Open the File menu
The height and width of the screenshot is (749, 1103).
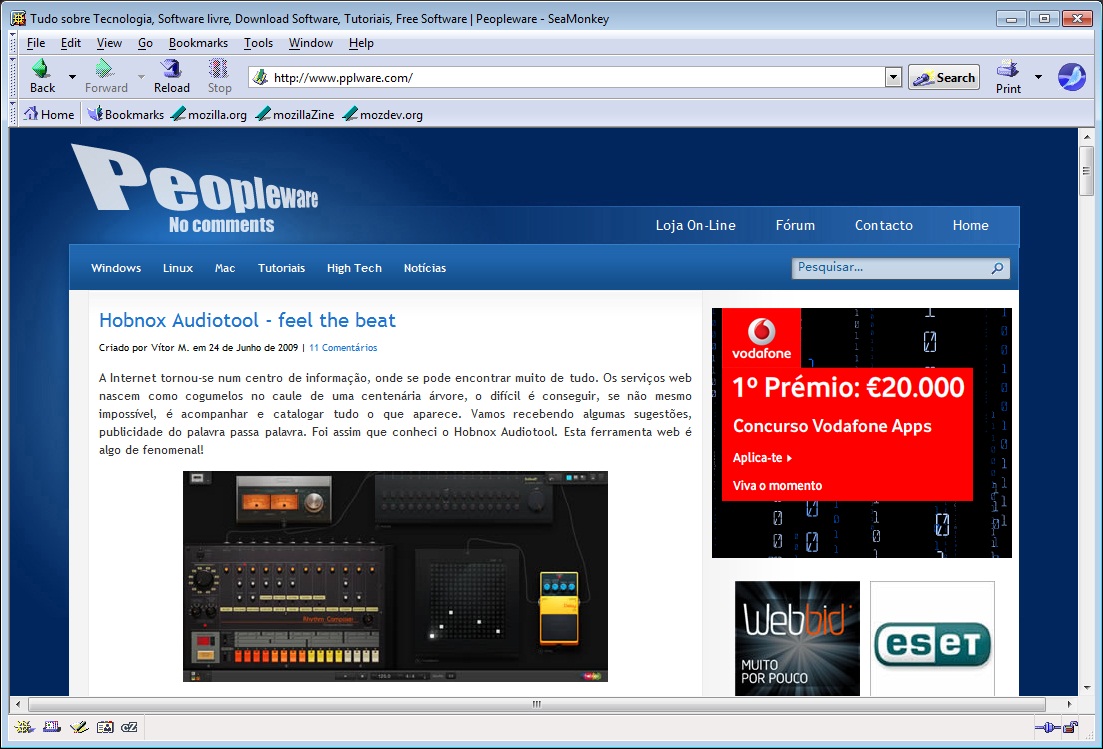(35, 43)
